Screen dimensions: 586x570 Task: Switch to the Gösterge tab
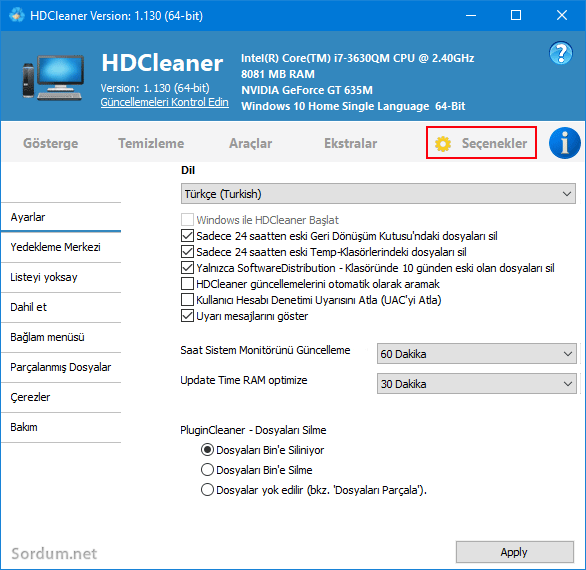click(x=51, y=144)
